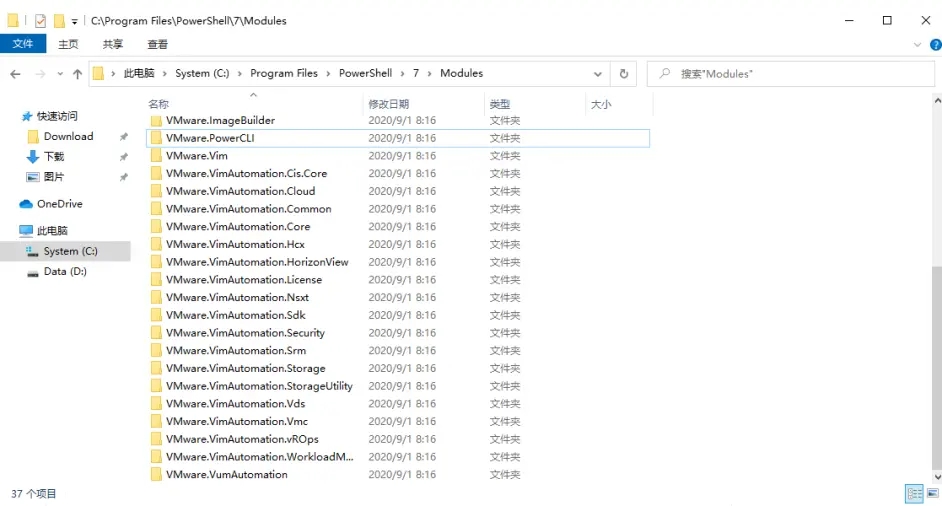This screenshot has height=506, width=942.
Task: Switch to the 共享 ribbon tab
Action: (112, 44)
